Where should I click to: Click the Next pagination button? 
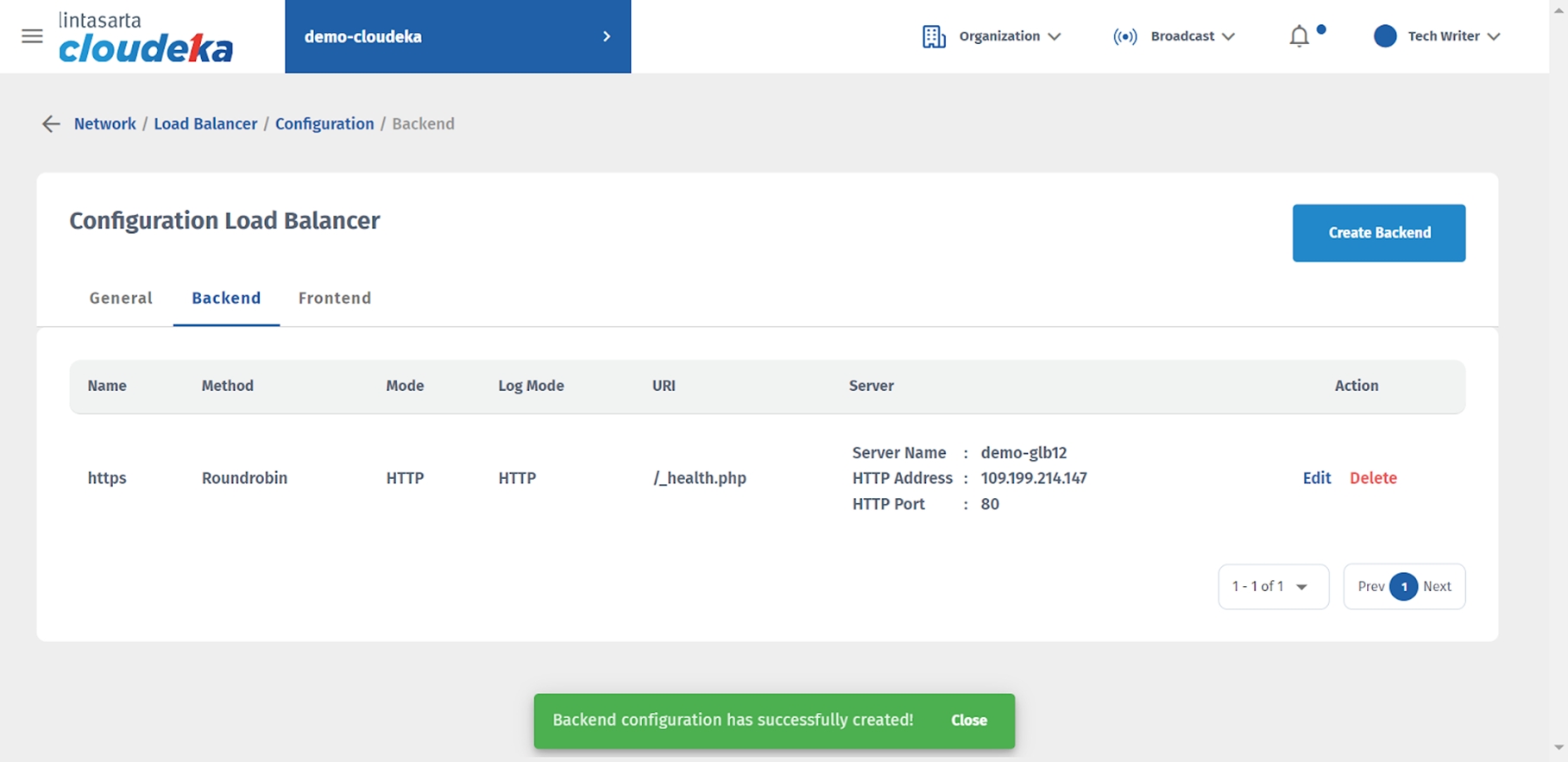tap(1437, 587)
